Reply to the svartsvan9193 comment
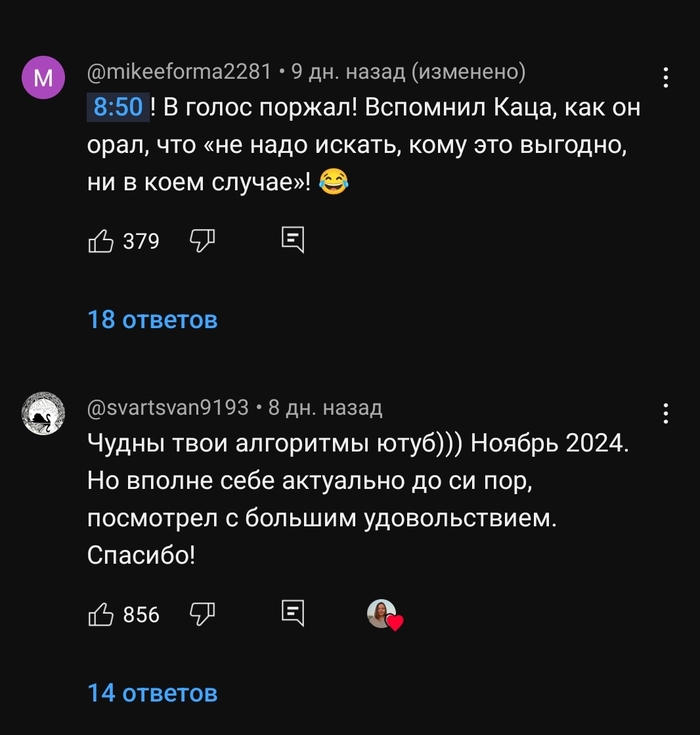The width and height of the screenshot is (700, 735). pos(292,614)
